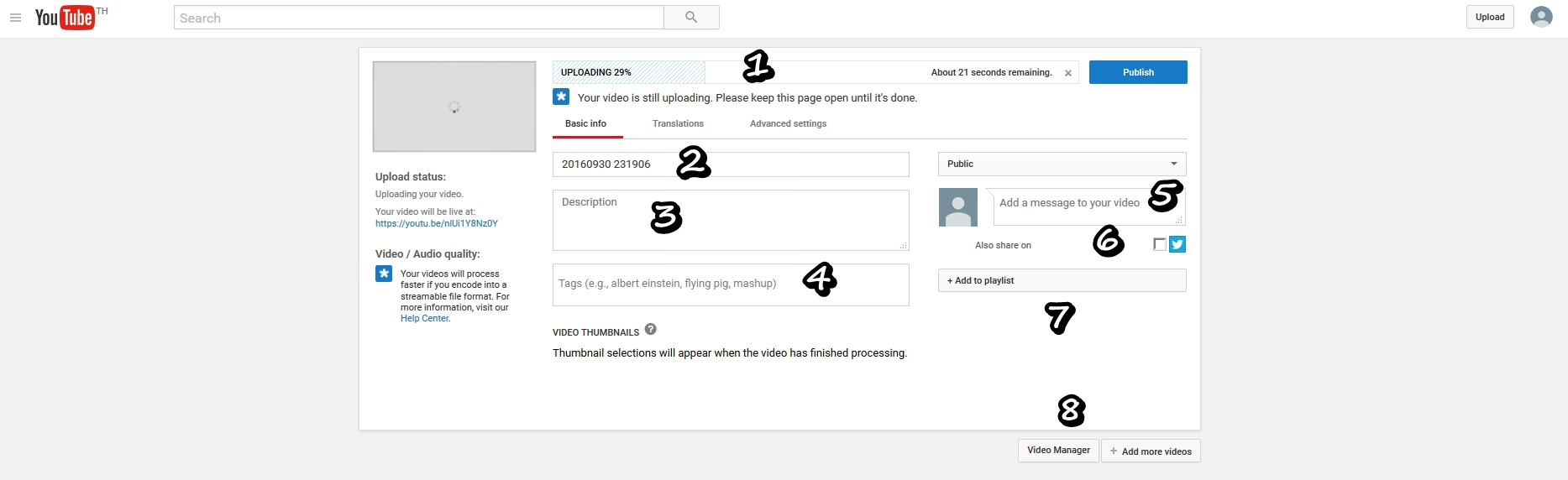Click the Upload status heading

(411, 176)
